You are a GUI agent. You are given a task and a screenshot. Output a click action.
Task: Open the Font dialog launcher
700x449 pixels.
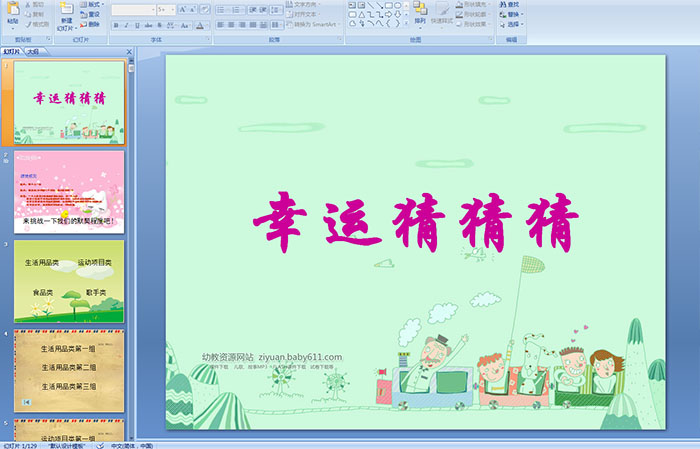208,40
